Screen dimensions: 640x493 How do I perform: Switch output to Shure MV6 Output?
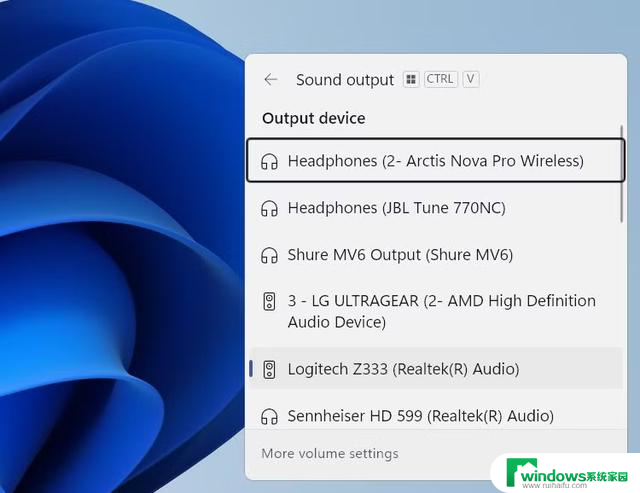click(x=436, y=255)
